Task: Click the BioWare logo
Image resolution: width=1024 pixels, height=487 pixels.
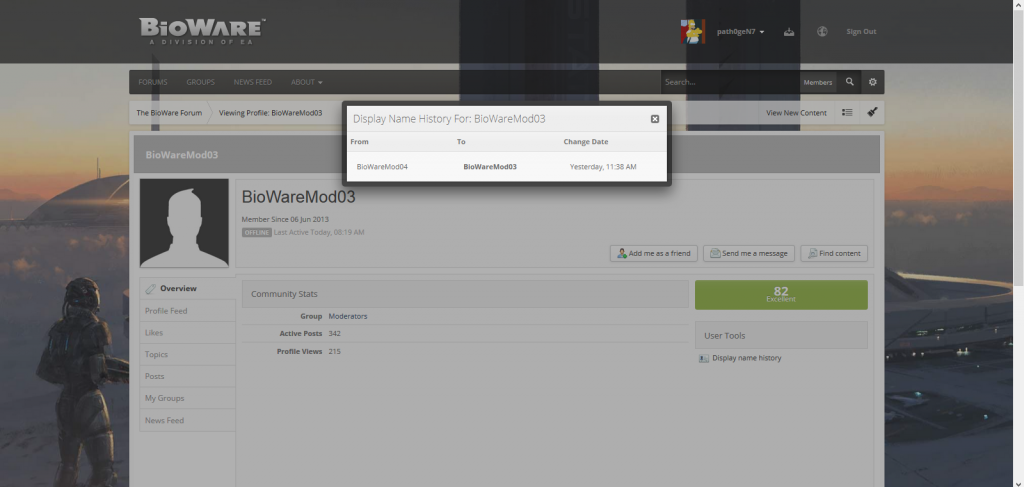Action: [x=202, y=31]
